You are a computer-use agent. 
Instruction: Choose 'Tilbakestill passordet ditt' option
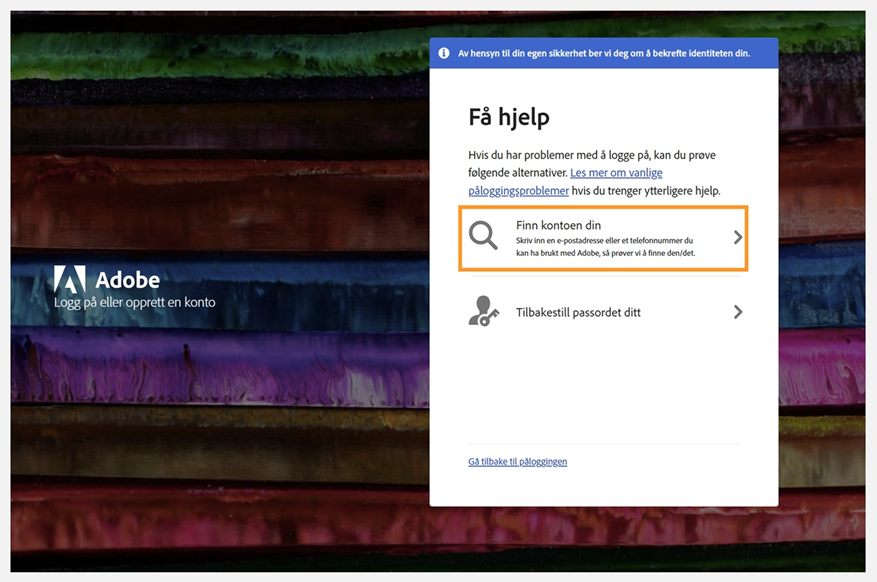pyautogui.click(x=606, y=312)
